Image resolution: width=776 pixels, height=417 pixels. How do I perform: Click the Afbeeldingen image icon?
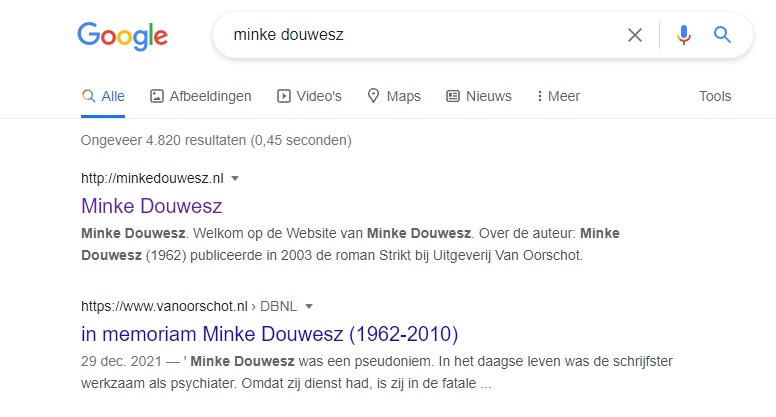(x=156, y=96)
